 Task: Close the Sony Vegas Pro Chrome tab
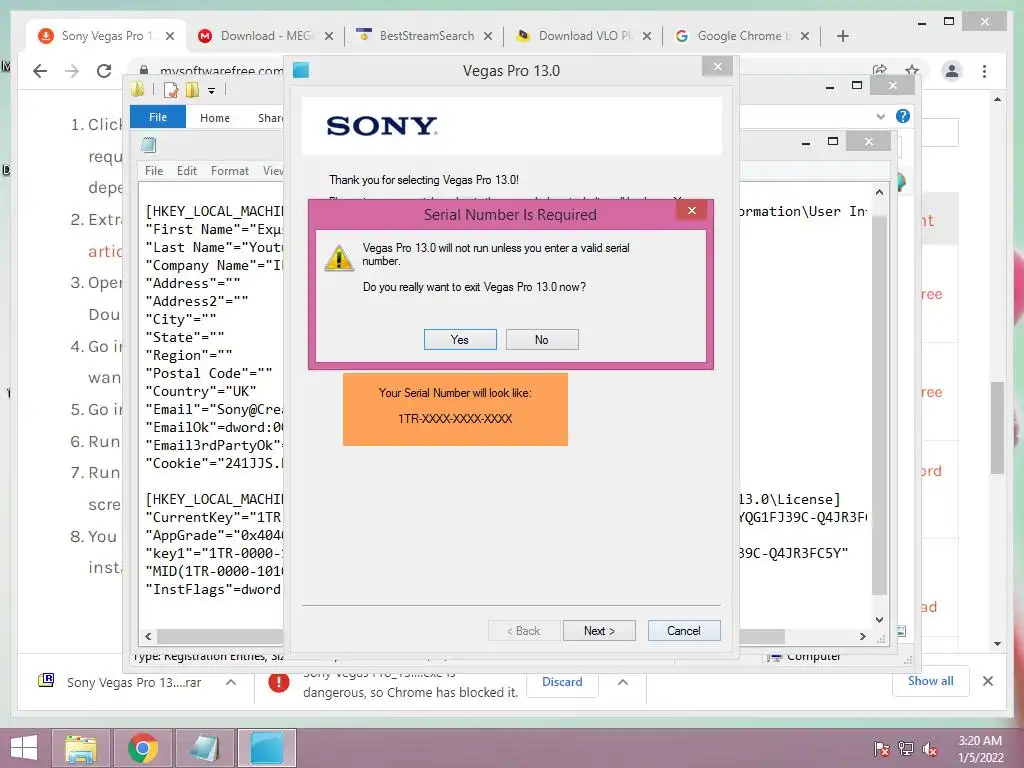[170, 36]
